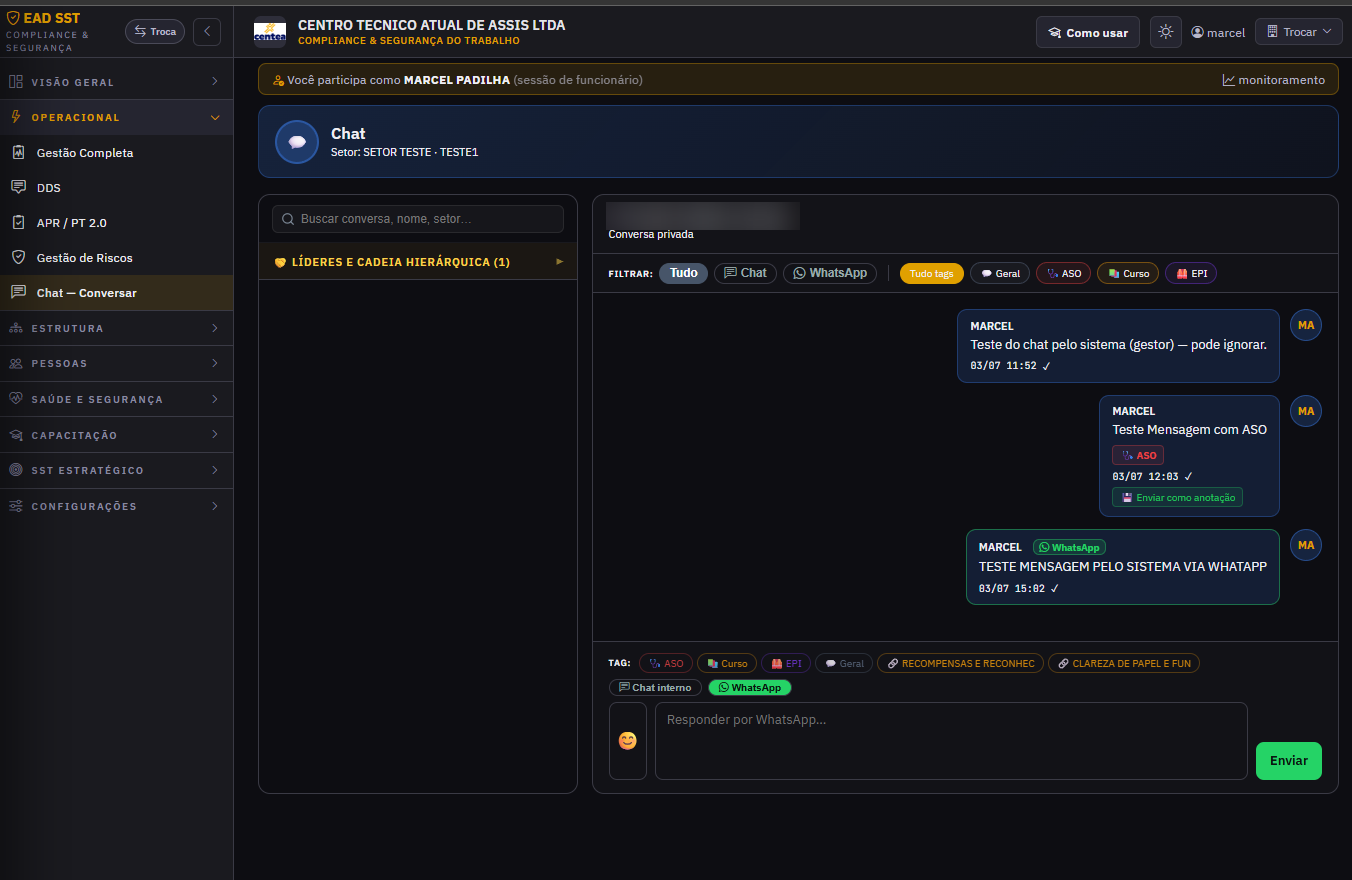
Task: Click the SST Estratégico target icon
Action: pyautogui.click(x=16, y=470)
